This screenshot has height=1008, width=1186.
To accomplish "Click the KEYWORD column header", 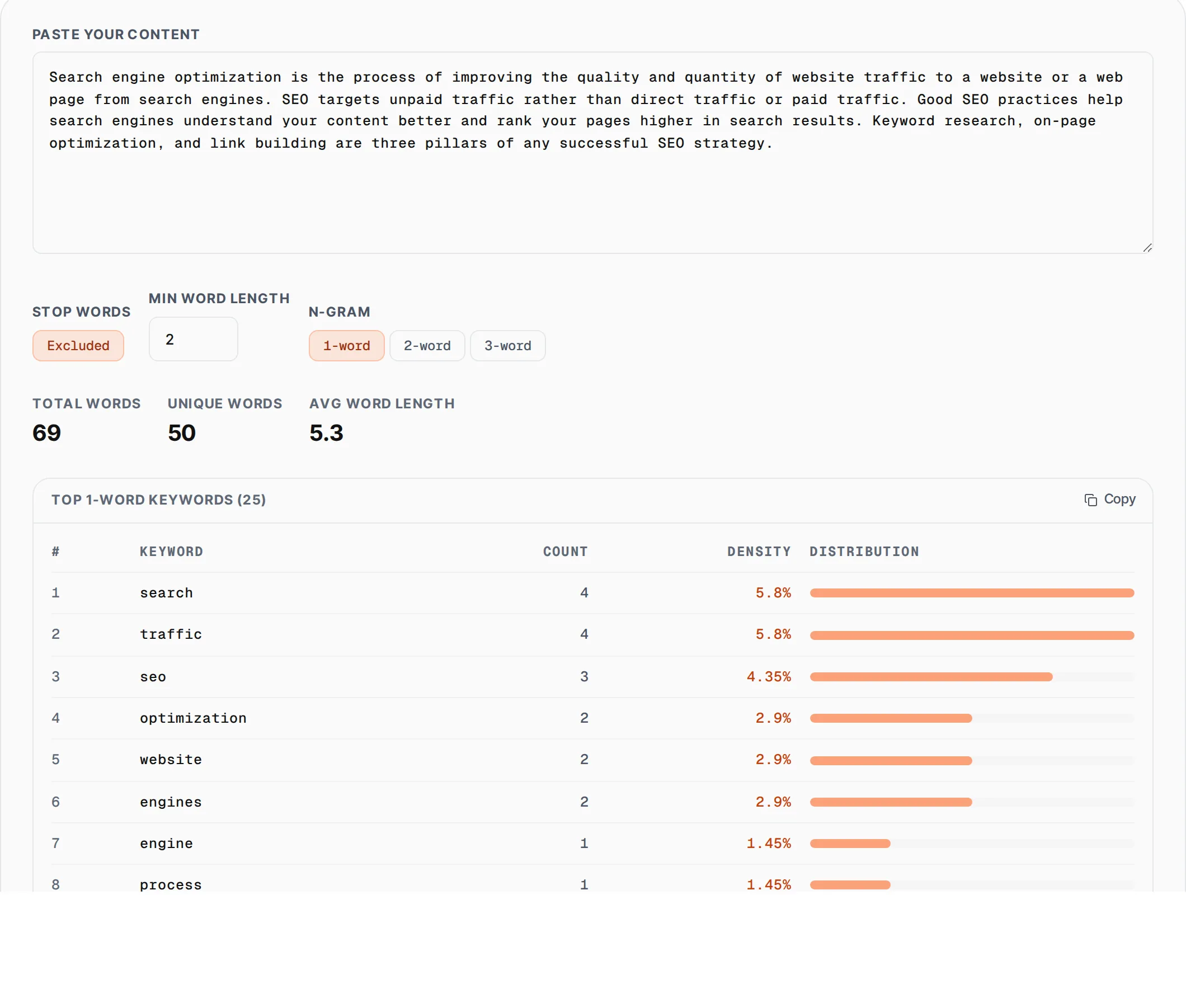I will pos(172,552).
